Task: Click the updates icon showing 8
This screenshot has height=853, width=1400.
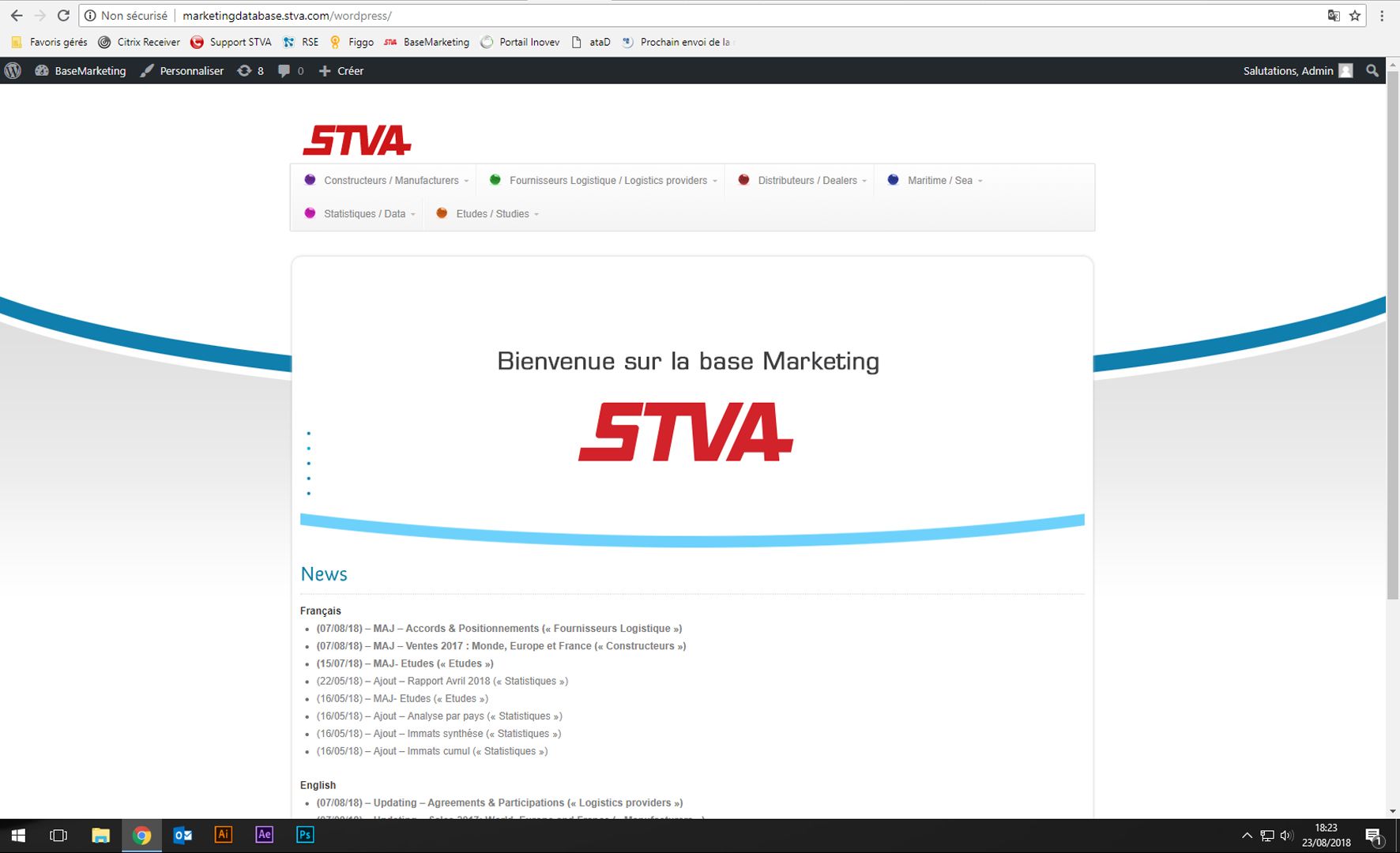Action: [250, 70]
